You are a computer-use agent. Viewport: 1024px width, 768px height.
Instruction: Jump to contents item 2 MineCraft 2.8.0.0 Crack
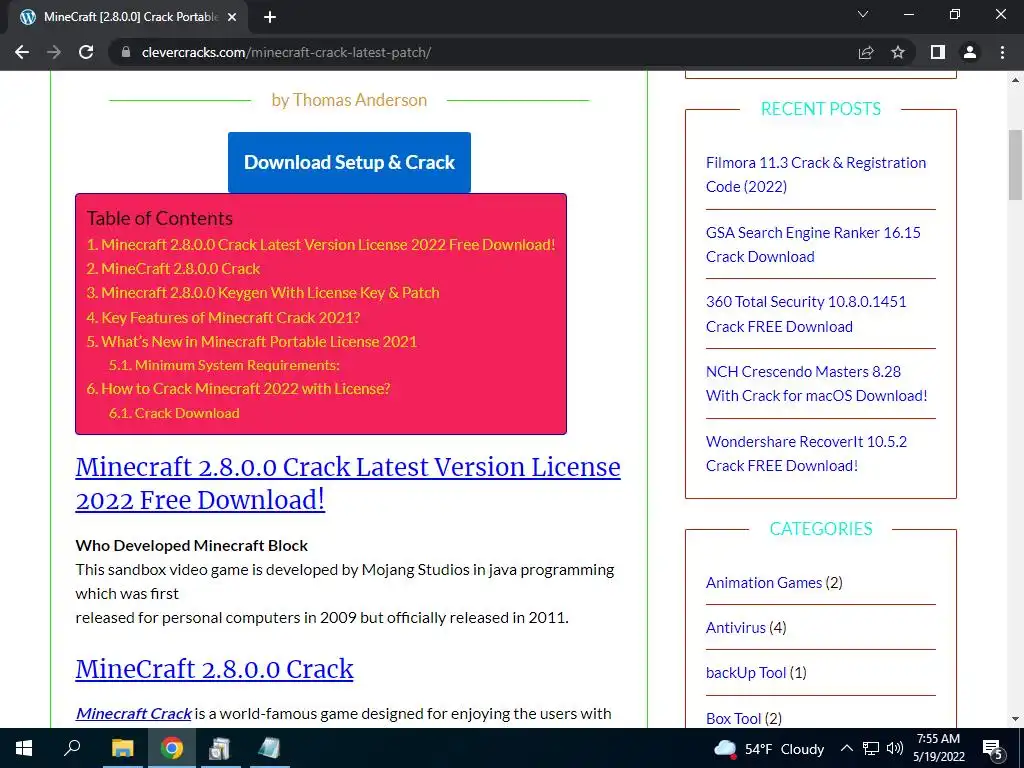tap(173, 268)
